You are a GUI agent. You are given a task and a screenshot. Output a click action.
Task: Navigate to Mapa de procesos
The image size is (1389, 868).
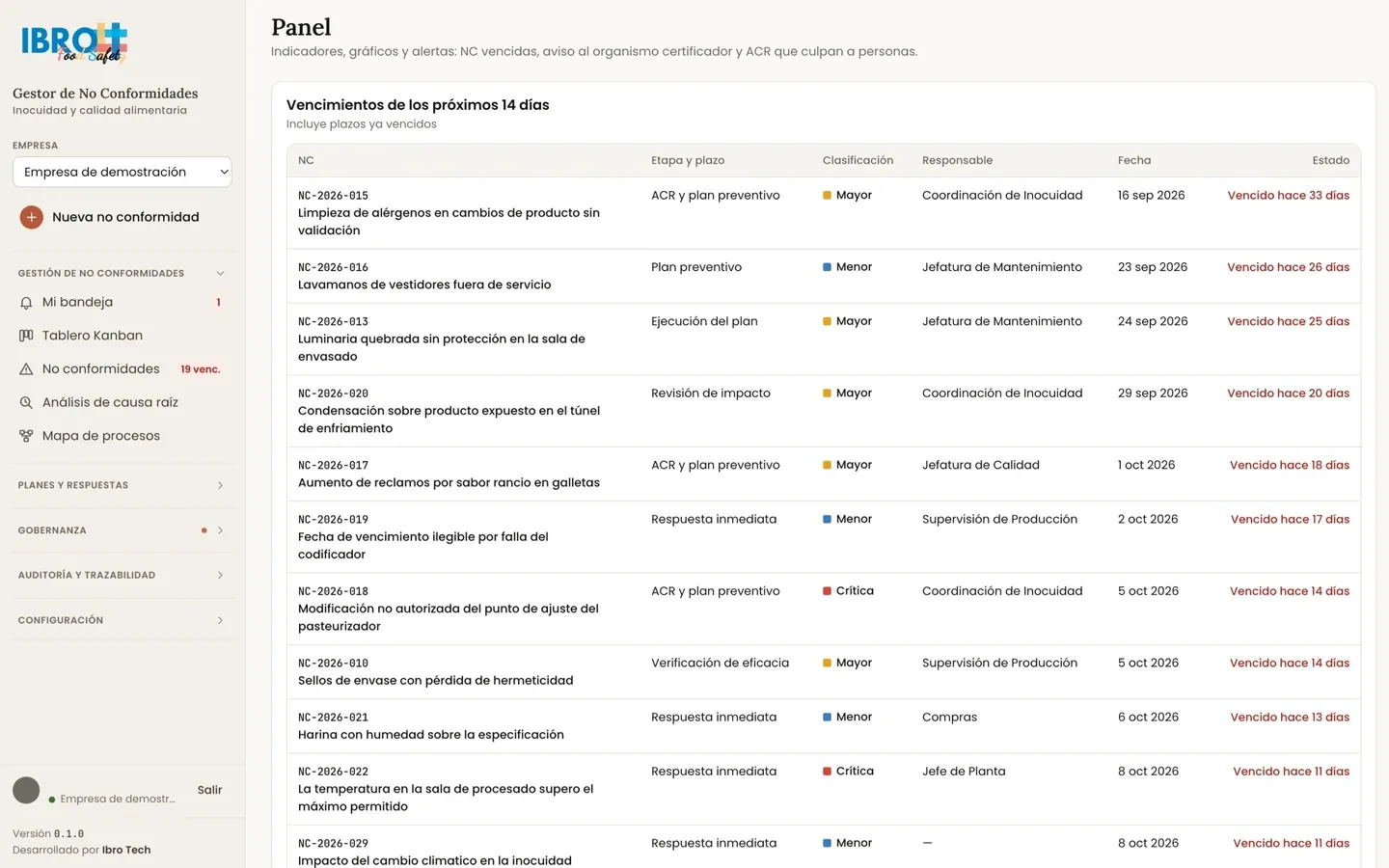[x=123, y=436]
